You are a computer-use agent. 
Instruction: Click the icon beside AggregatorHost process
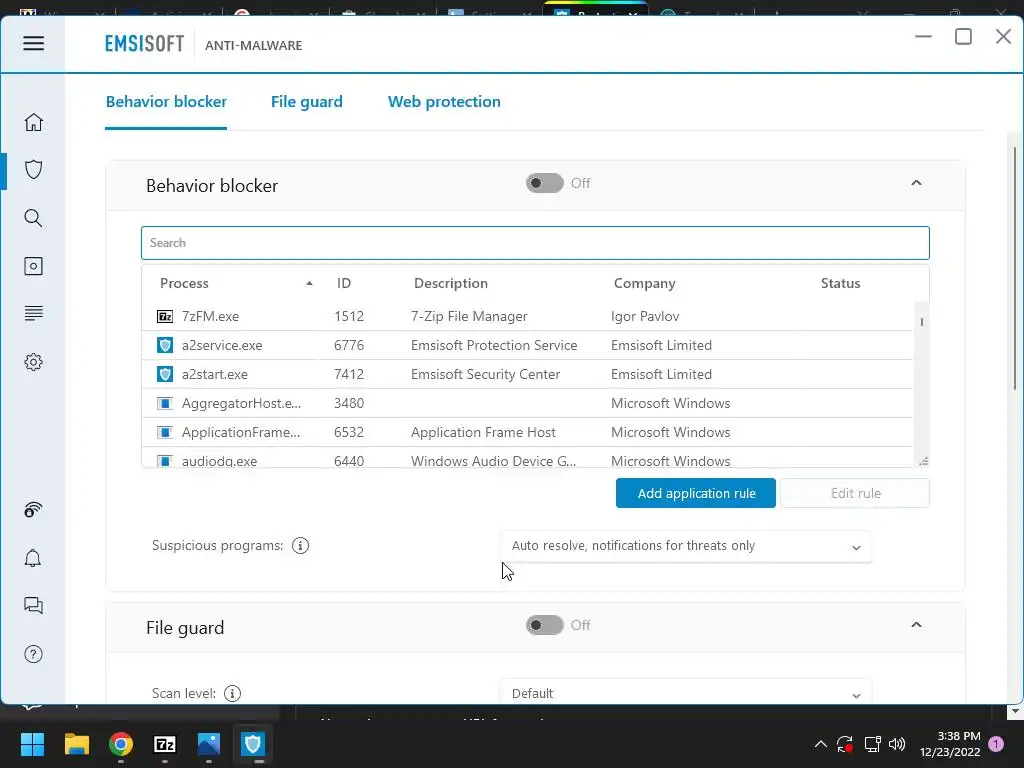(165, 404)
